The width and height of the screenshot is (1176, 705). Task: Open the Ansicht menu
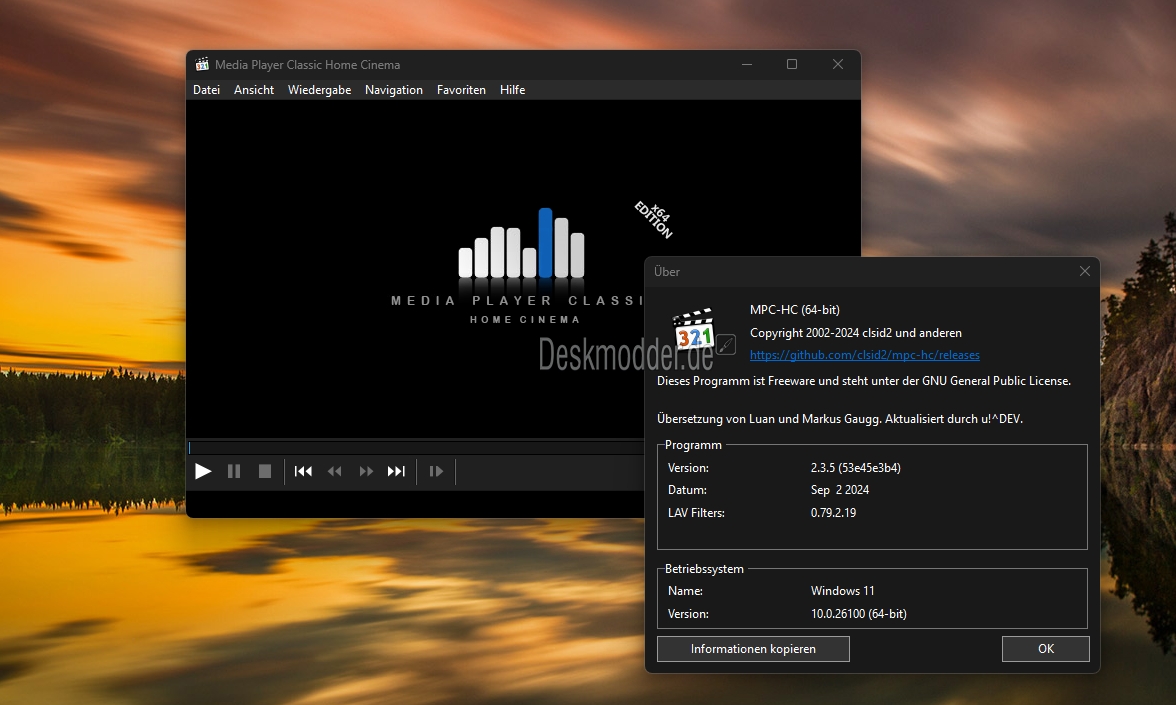[x=254, y=90]
